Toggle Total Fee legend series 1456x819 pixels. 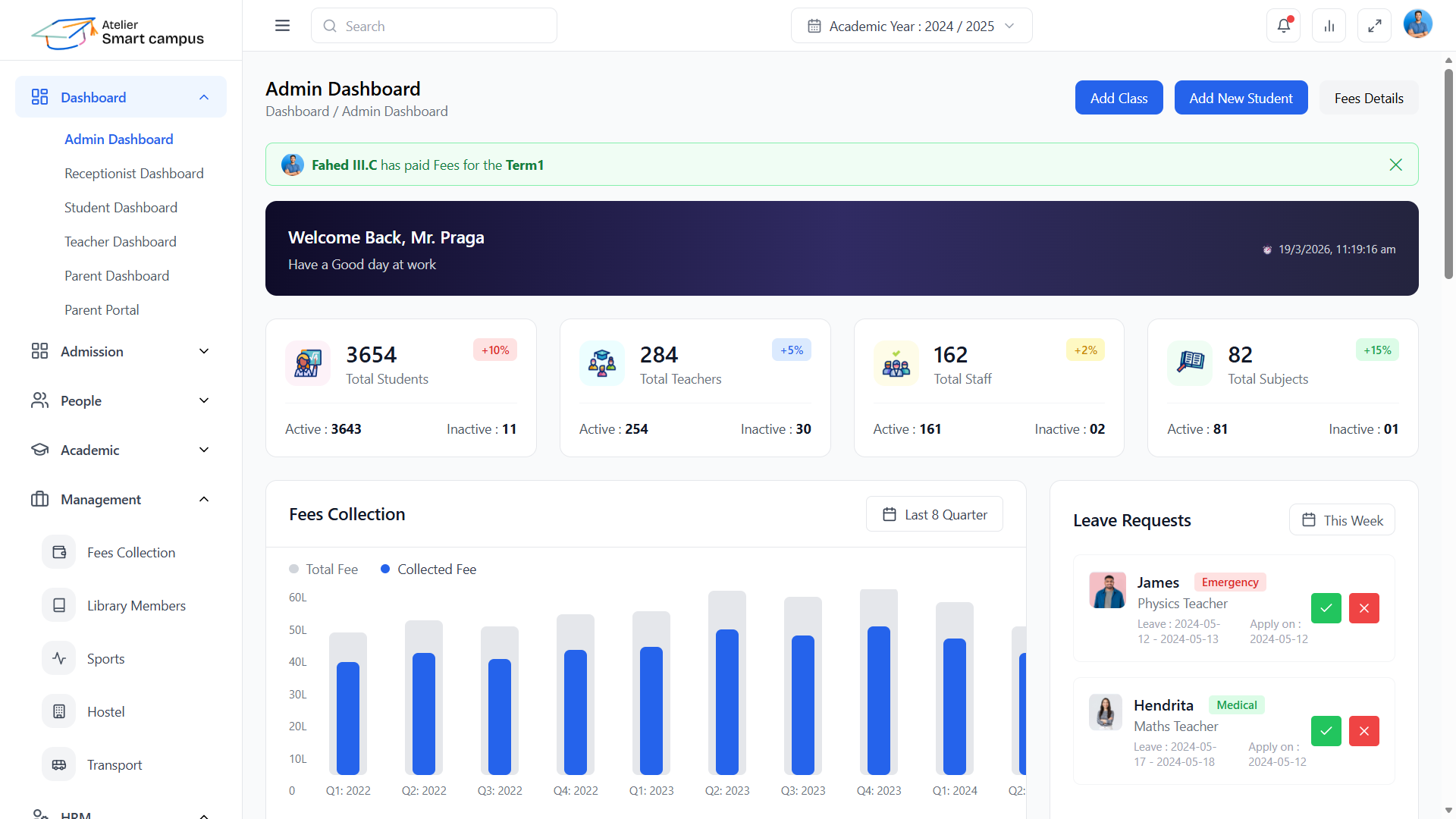(x=324, y=569)
